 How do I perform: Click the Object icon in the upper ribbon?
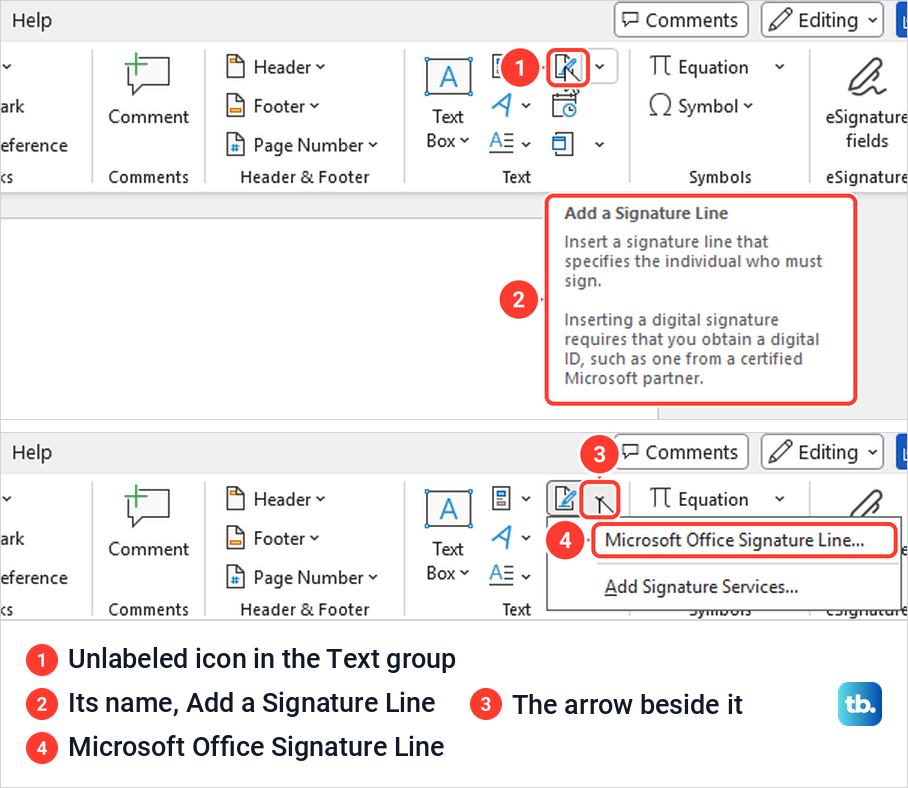pos(562,144)
